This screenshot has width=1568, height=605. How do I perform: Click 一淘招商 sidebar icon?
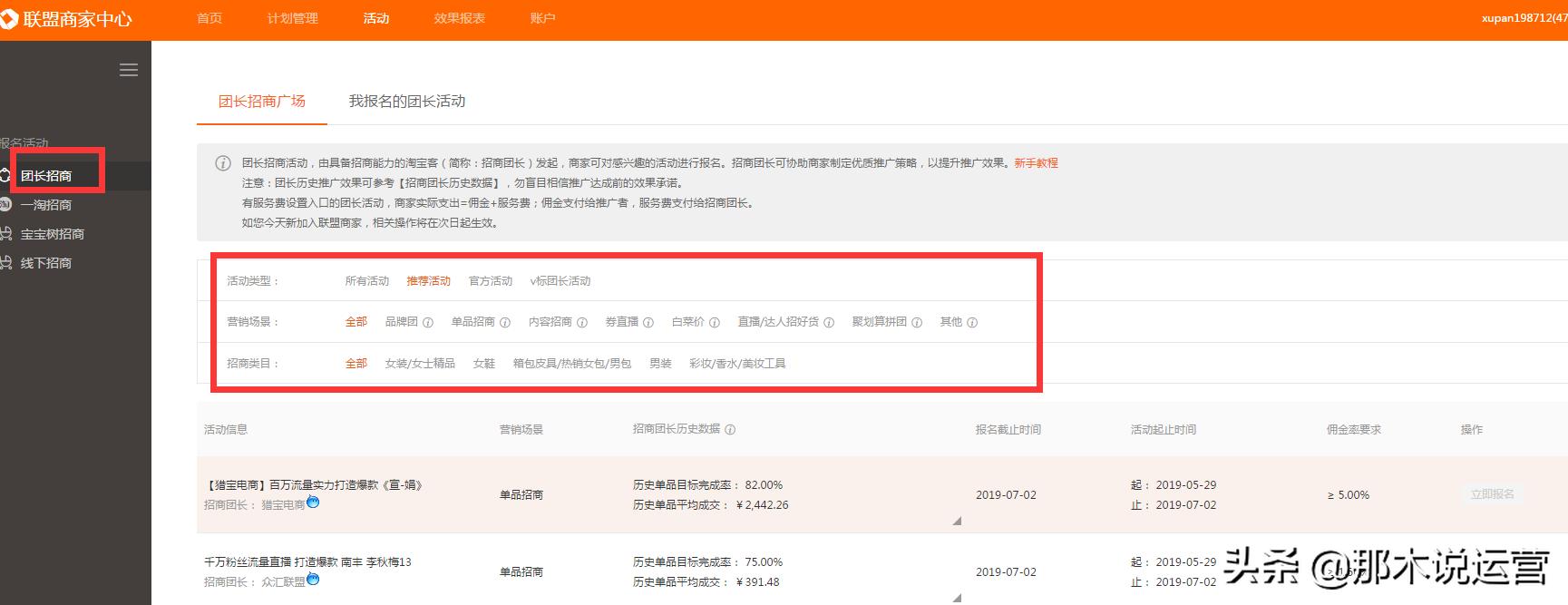[x=6, y=205]
